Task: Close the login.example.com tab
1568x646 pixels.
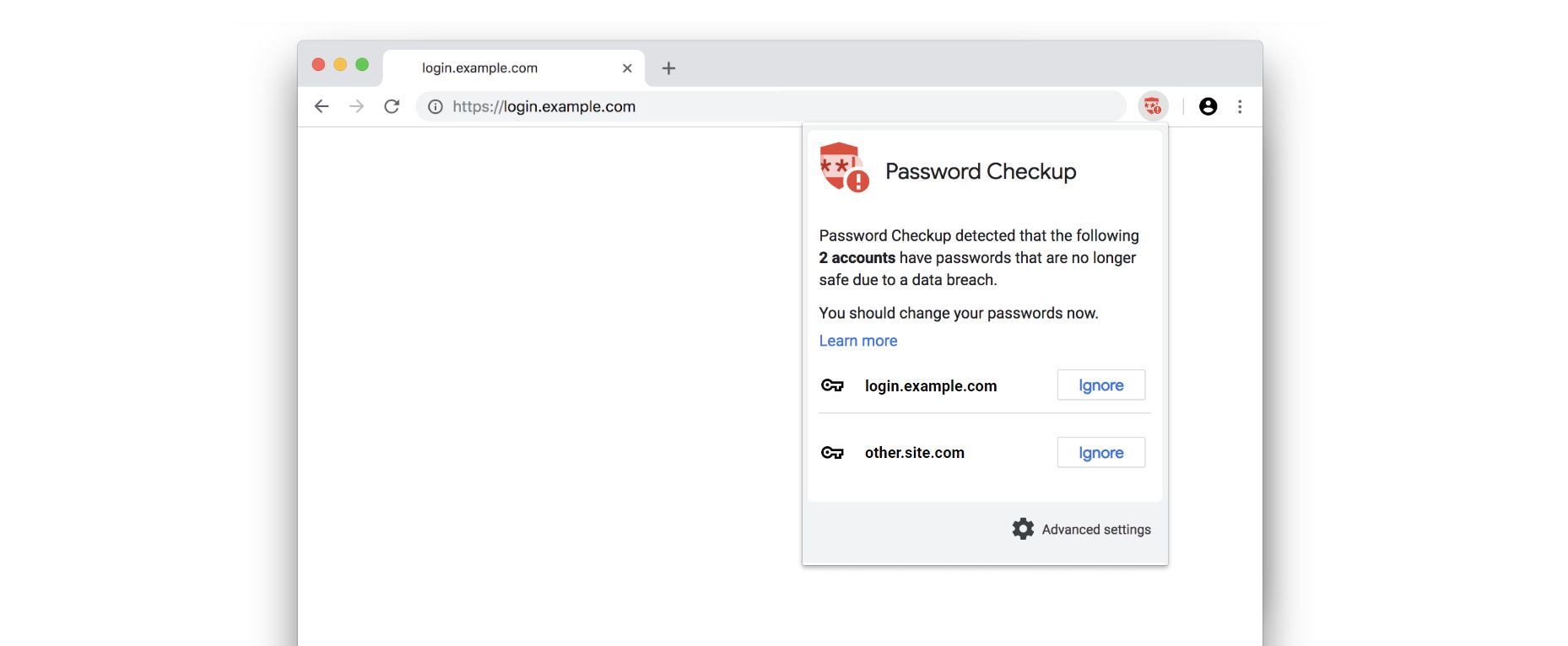Action: pos(627,68)
